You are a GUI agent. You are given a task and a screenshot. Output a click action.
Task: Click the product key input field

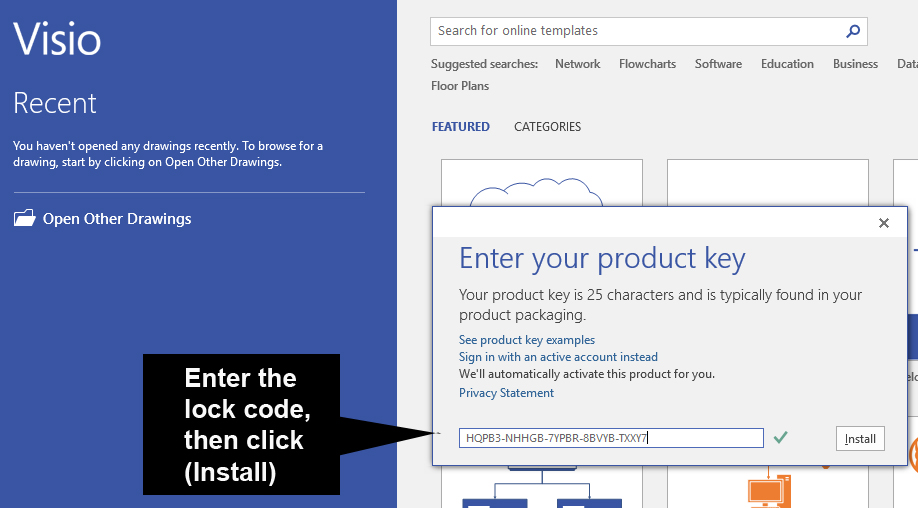coord(611,438)
